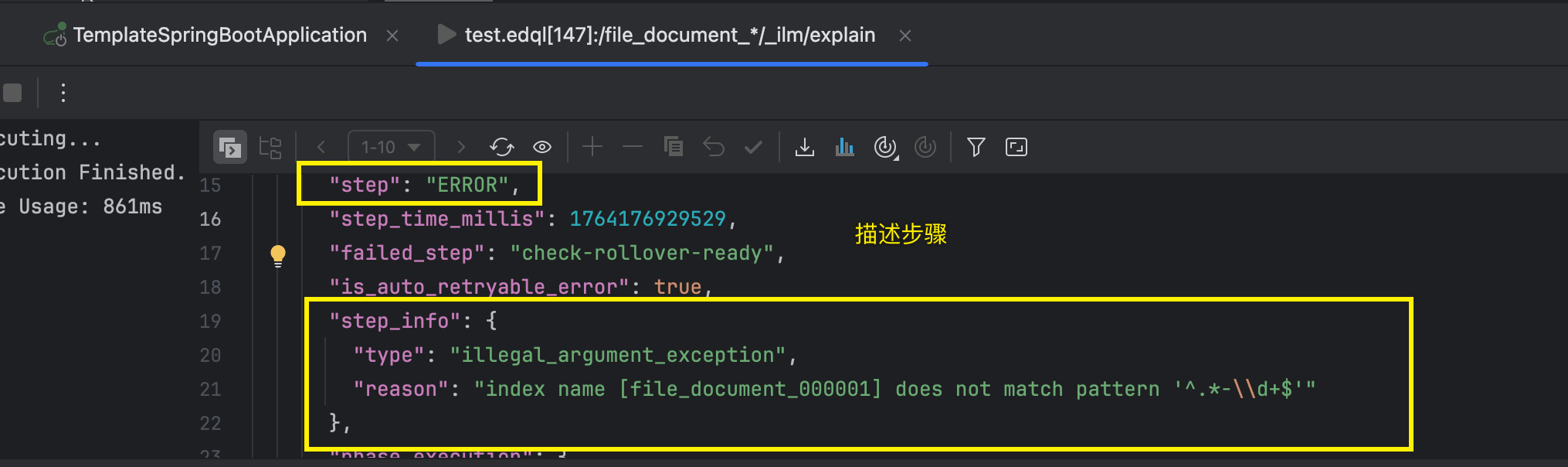Image resolution: width=1568 pixels, height=467 pixels.
Task: Click the minus delete row icon
Action: pyautogui.click(x=633, y=146)
